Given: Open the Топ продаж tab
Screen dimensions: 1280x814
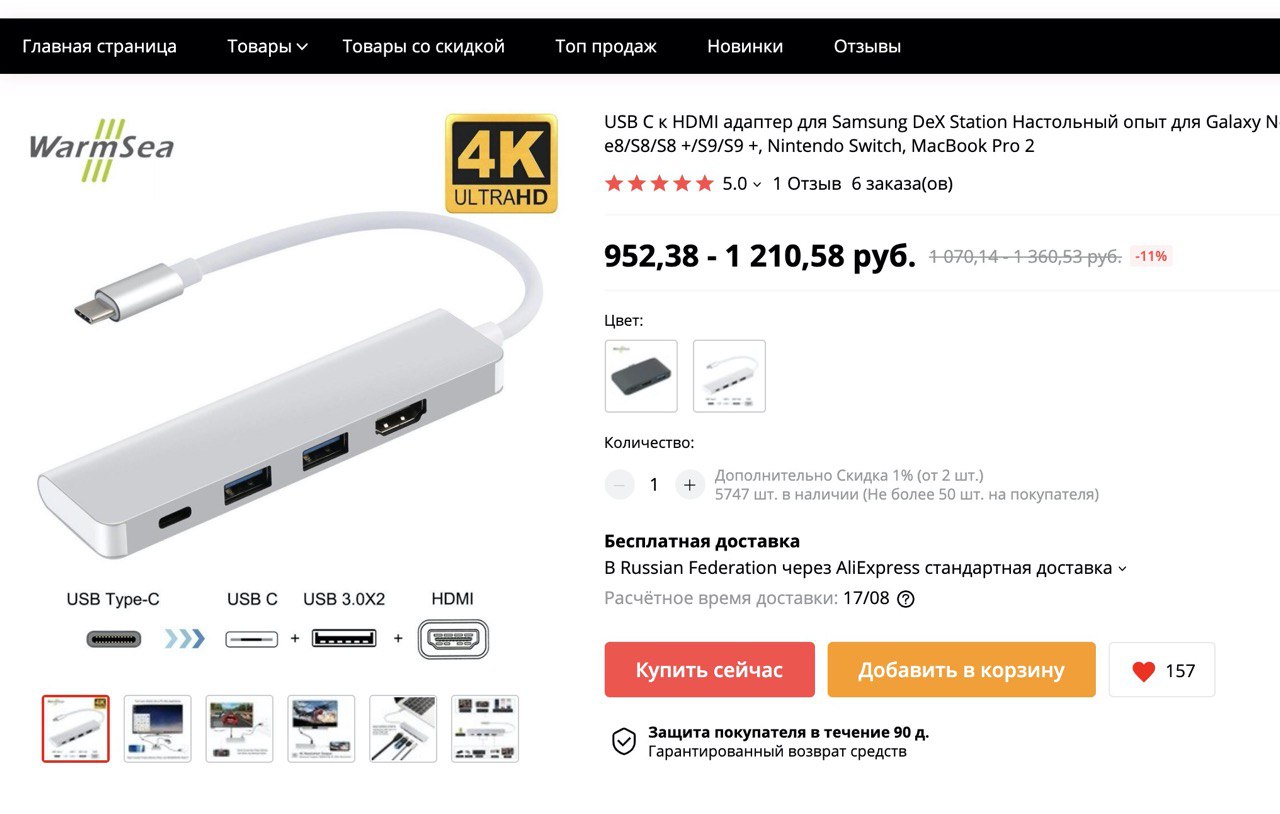Looking at the screenshot, I should tap(606, 46).
